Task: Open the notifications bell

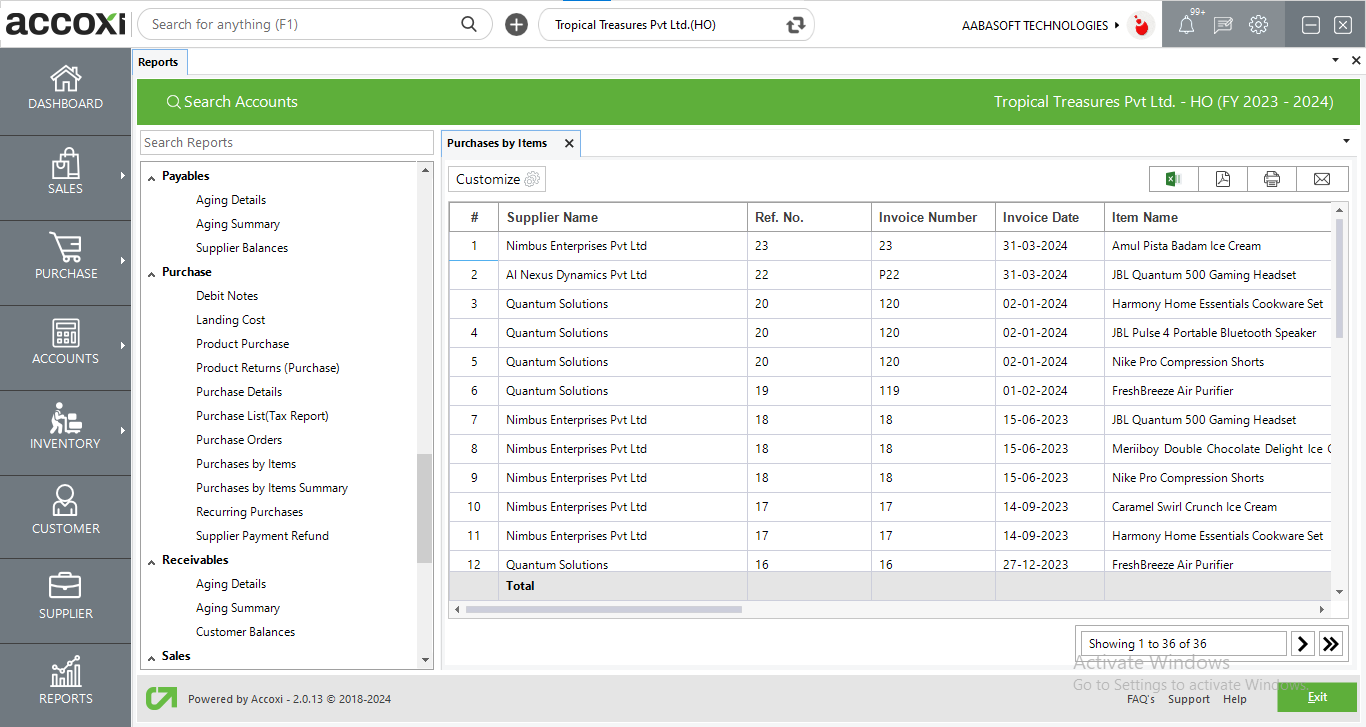Action: (1186, 25)
